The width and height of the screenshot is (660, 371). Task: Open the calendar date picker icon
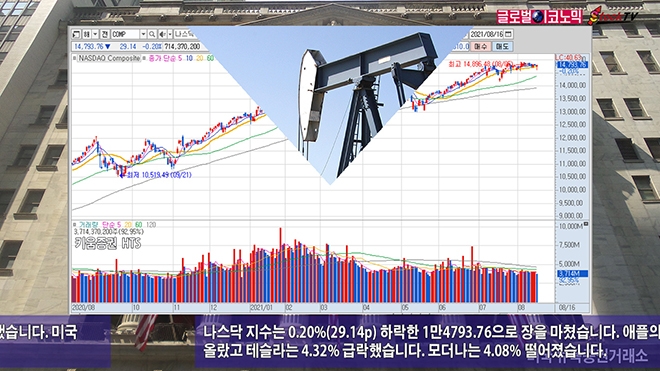(508, 34)
